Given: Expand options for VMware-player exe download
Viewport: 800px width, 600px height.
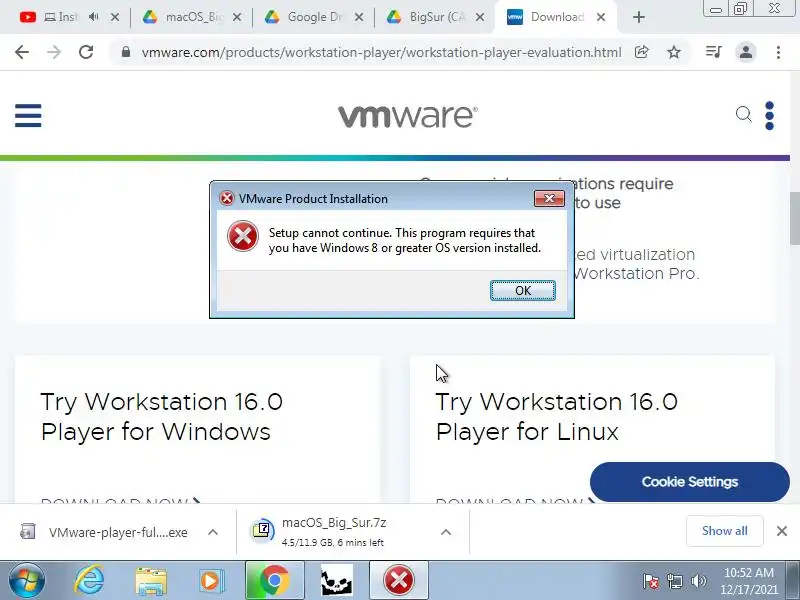Looking at the screenshot, I should [x=213, y=532].
